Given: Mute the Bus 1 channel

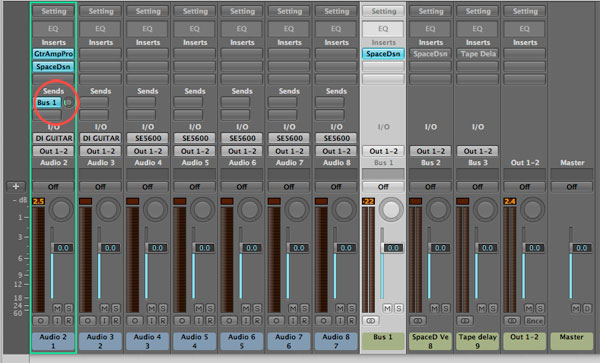Looking at the screenshot, I should (x=387, y=308).
